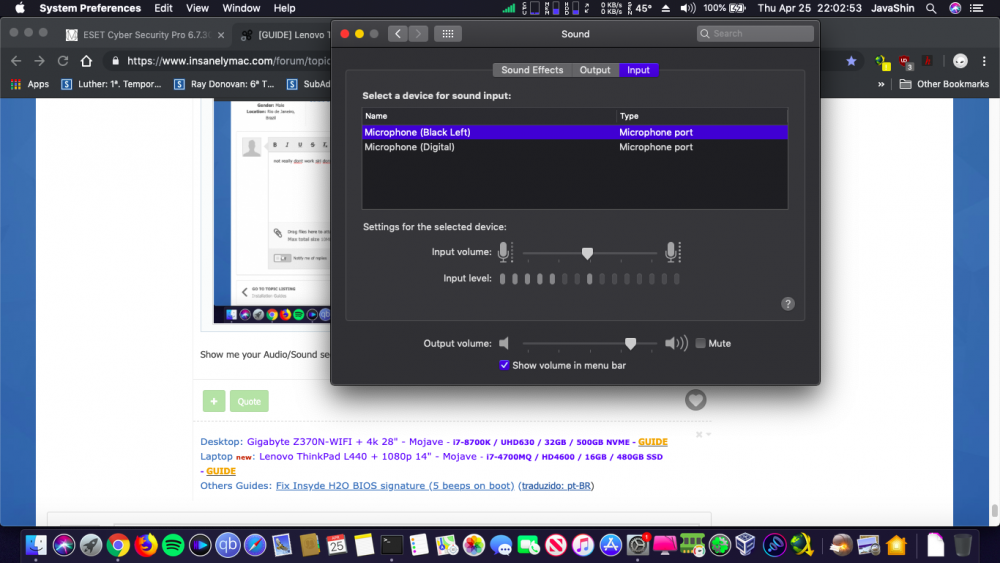Open the Desktop GUIDE link in the signature
The height and width of the screenshot is (563, 1000).
coord(652,441)
